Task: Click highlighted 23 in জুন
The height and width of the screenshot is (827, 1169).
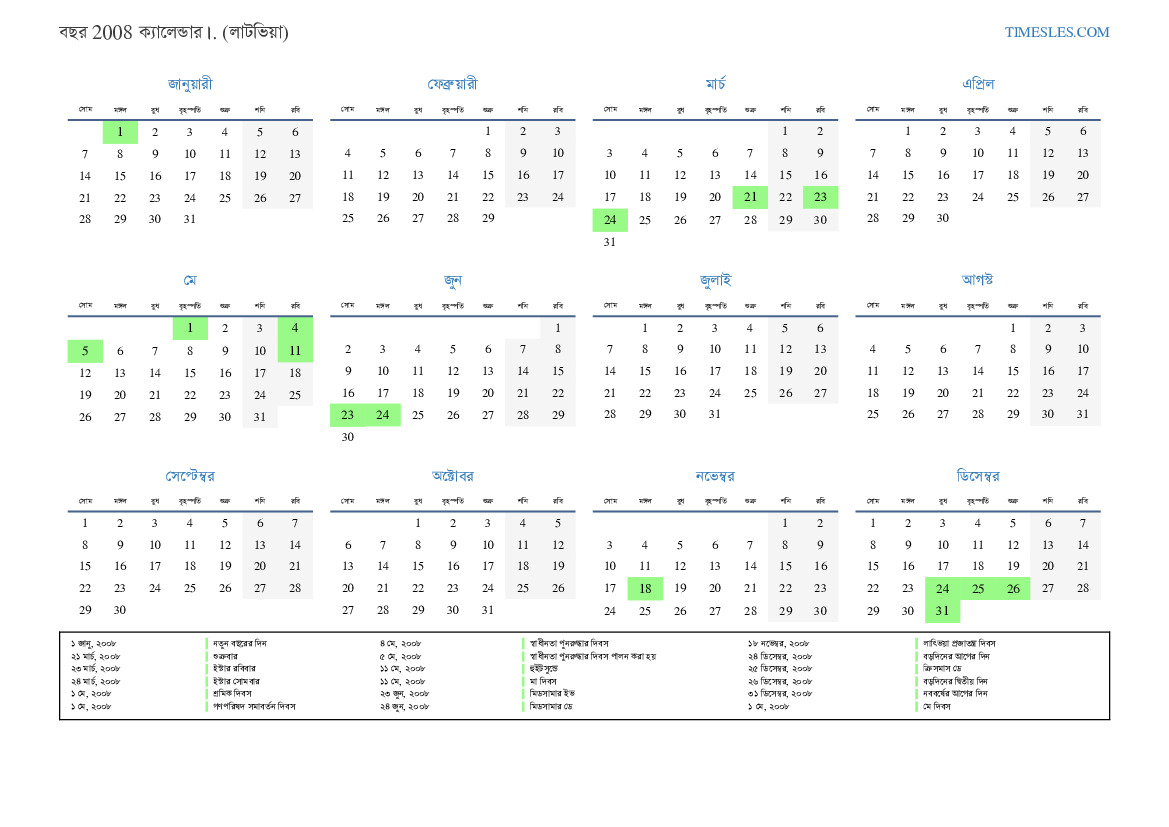Action: [347, 415]
